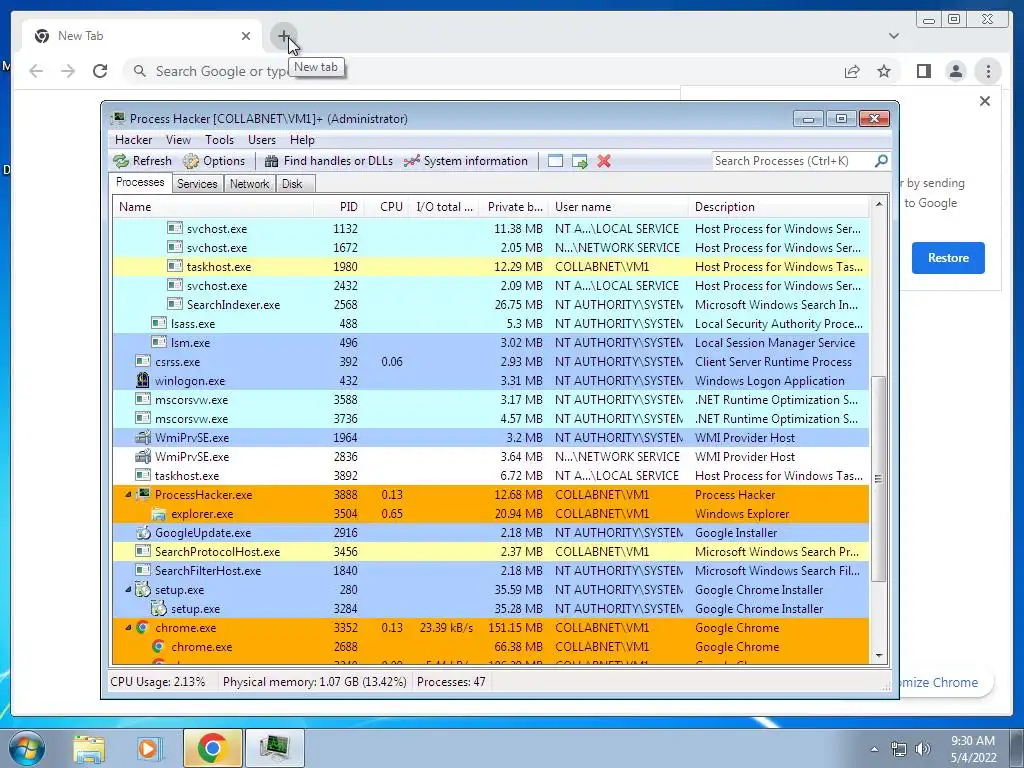
Task: Click scroll down arrow of process list
Action: [x=879, y=656]
